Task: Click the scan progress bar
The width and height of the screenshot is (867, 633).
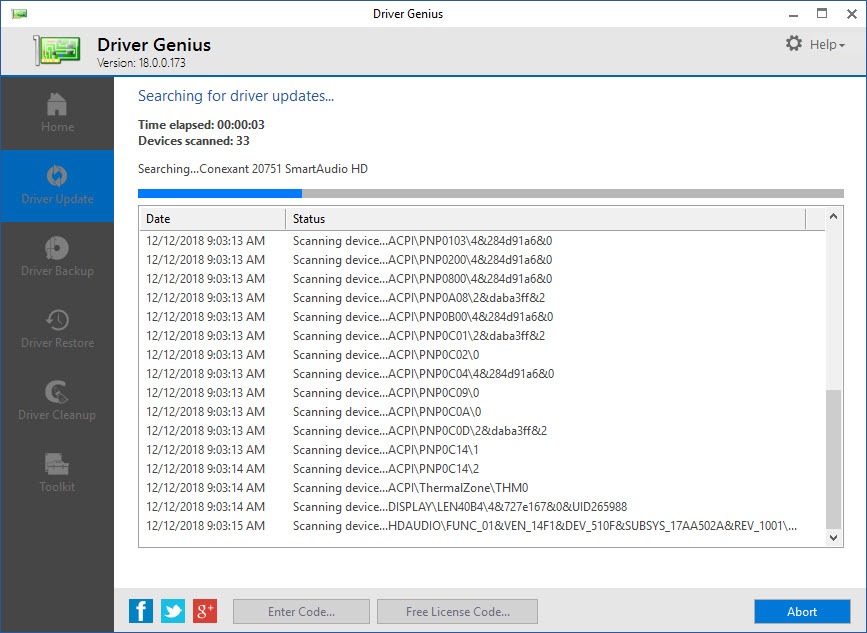Action: click(x=490, y=193)
